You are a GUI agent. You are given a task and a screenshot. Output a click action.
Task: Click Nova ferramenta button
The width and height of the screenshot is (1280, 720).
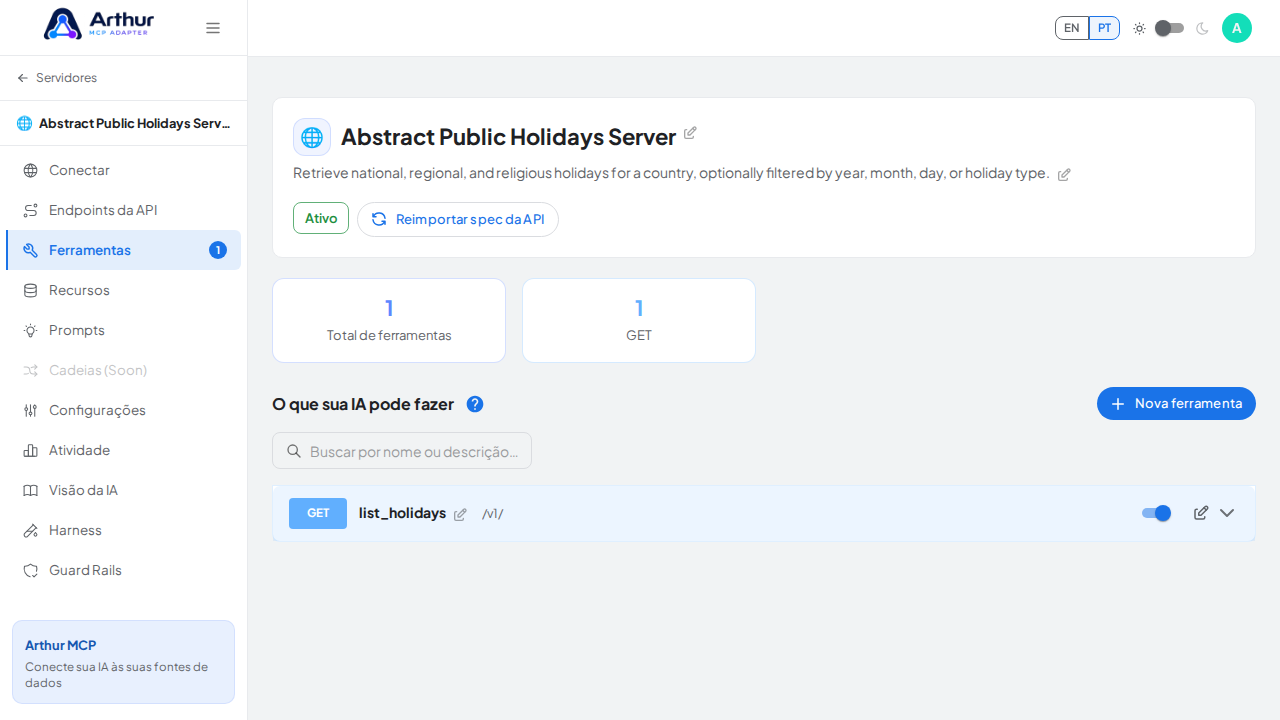click(1176, 403)
